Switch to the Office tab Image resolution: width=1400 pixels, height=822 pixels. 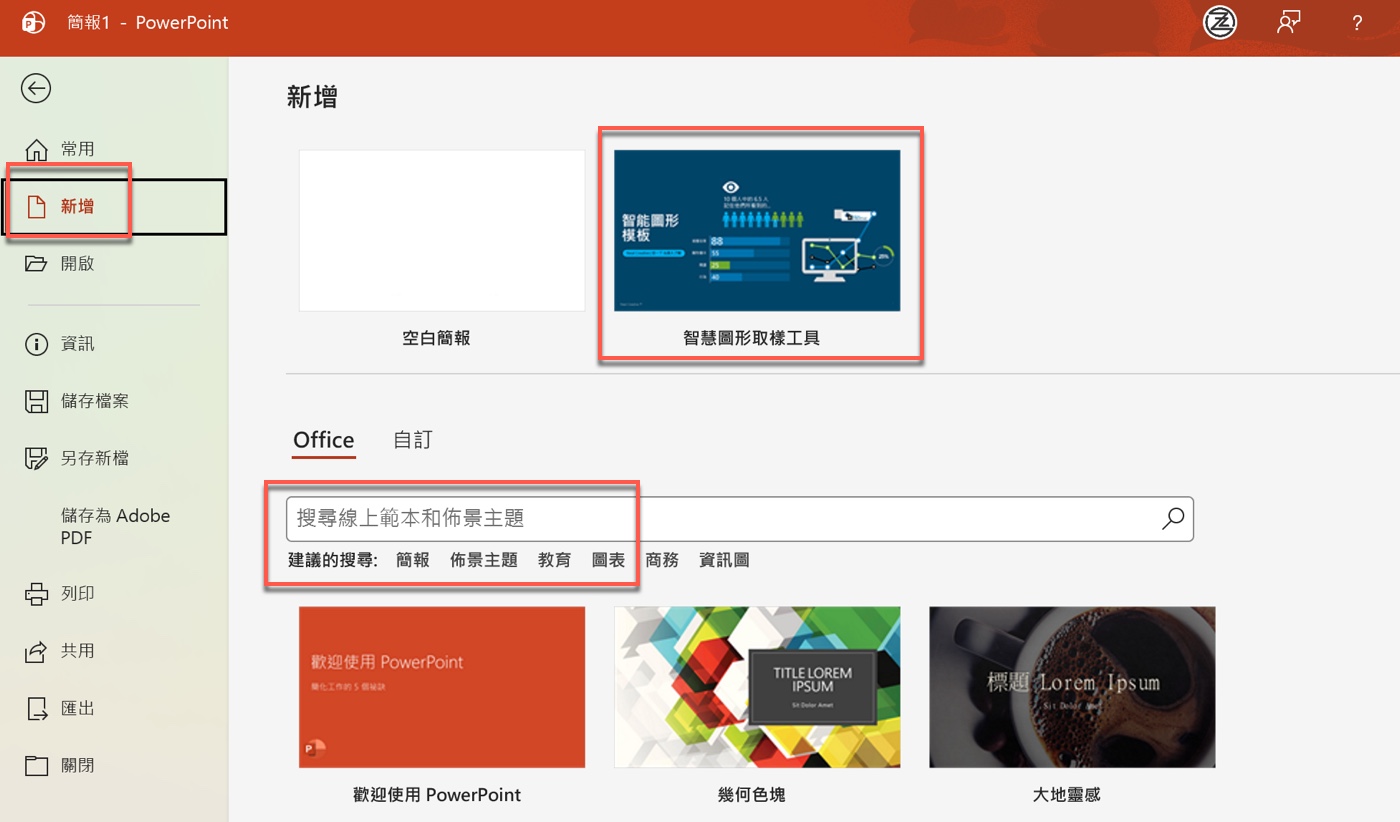point(324,440)
